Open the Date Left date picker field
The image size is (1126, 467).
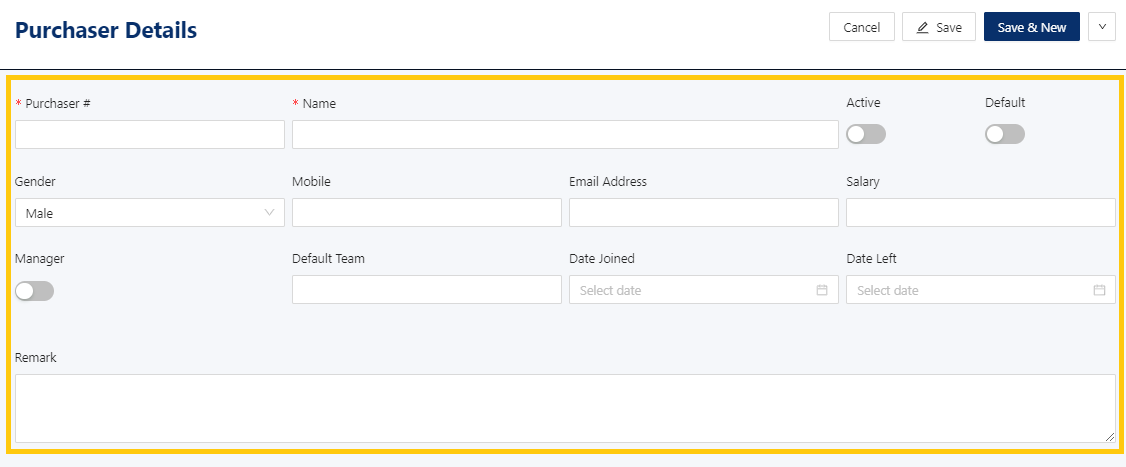(981, 290)
